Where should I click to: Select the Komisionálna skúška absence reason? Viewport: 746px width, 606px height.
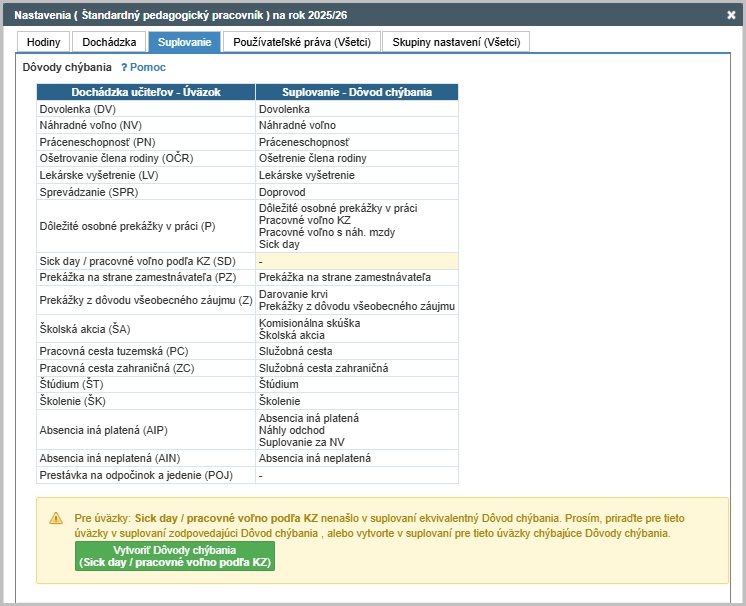[x=309, y=323]
